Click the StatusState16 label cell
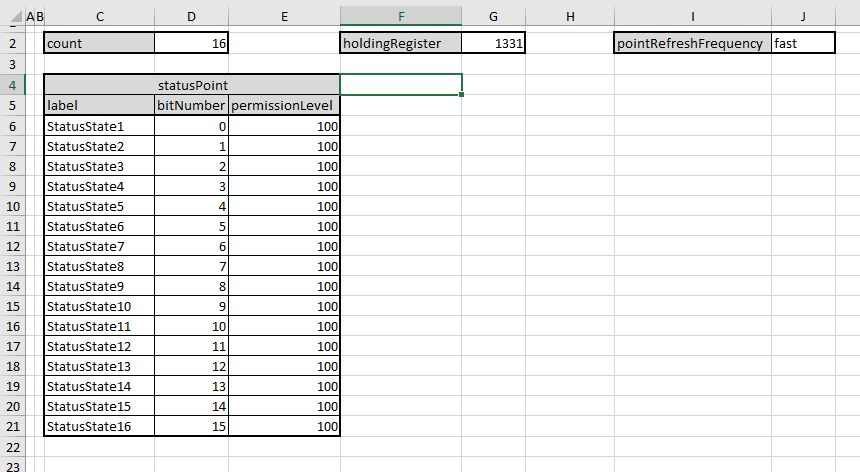This screenshot has width=860, height=472. (99, 426)
